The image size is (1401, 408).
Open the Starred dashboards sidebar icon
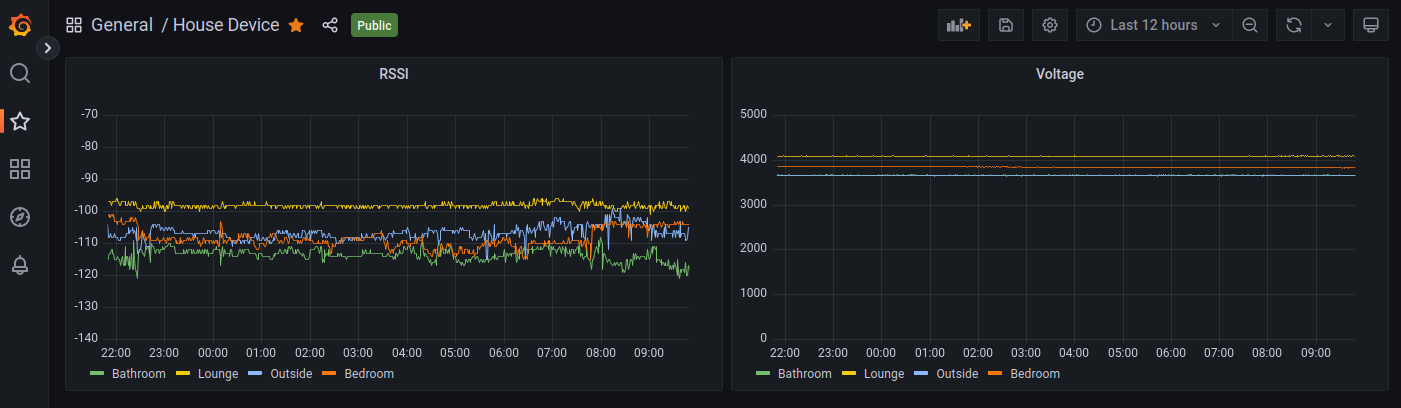click(x=20, y=121)
